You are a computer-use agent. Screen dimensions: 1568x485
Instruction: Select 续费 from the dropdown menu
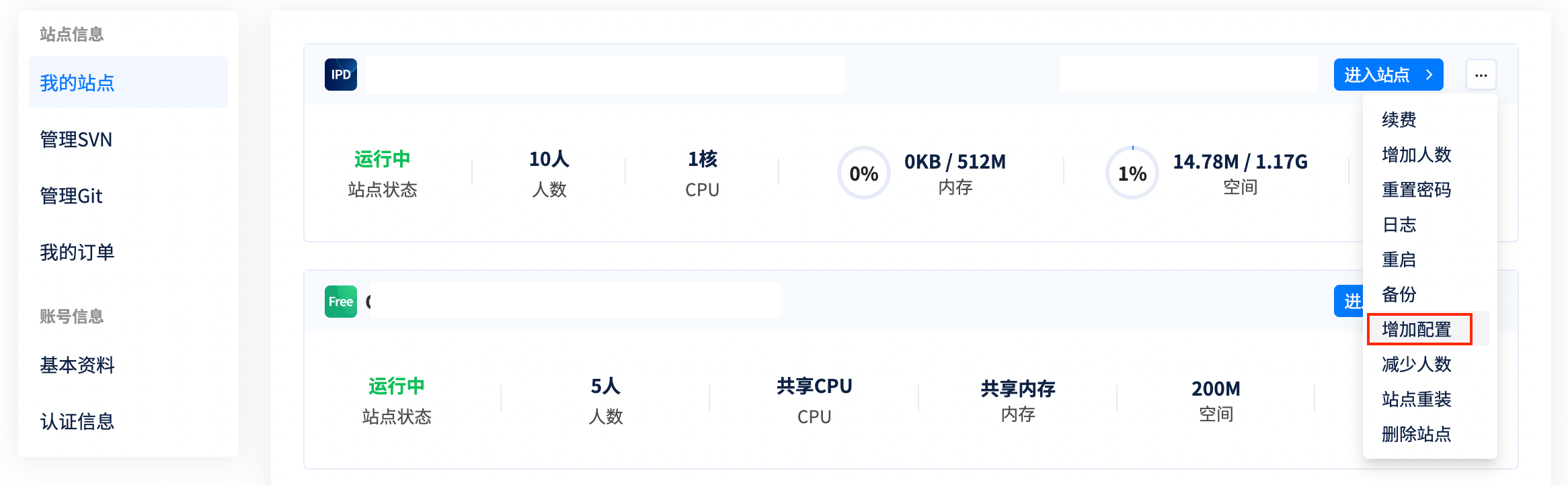pos(1399,120)
